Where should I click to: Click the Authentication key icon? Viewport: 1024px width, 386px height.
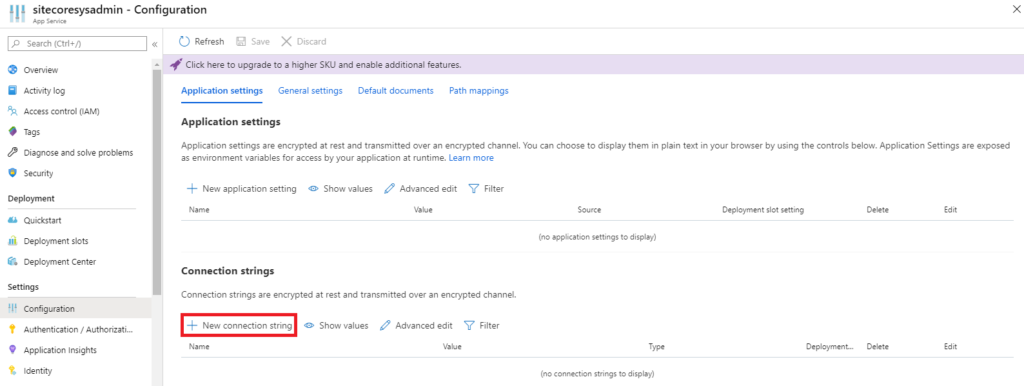coord(12,329)
